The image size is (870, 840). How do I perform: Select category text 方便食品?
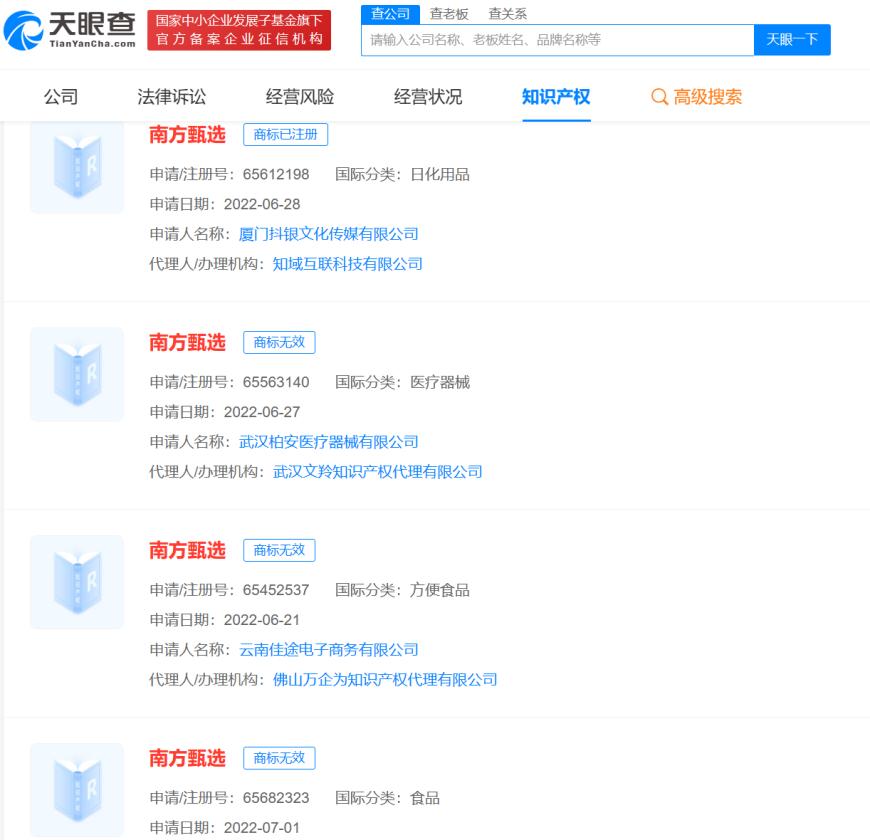click(440, 590)
